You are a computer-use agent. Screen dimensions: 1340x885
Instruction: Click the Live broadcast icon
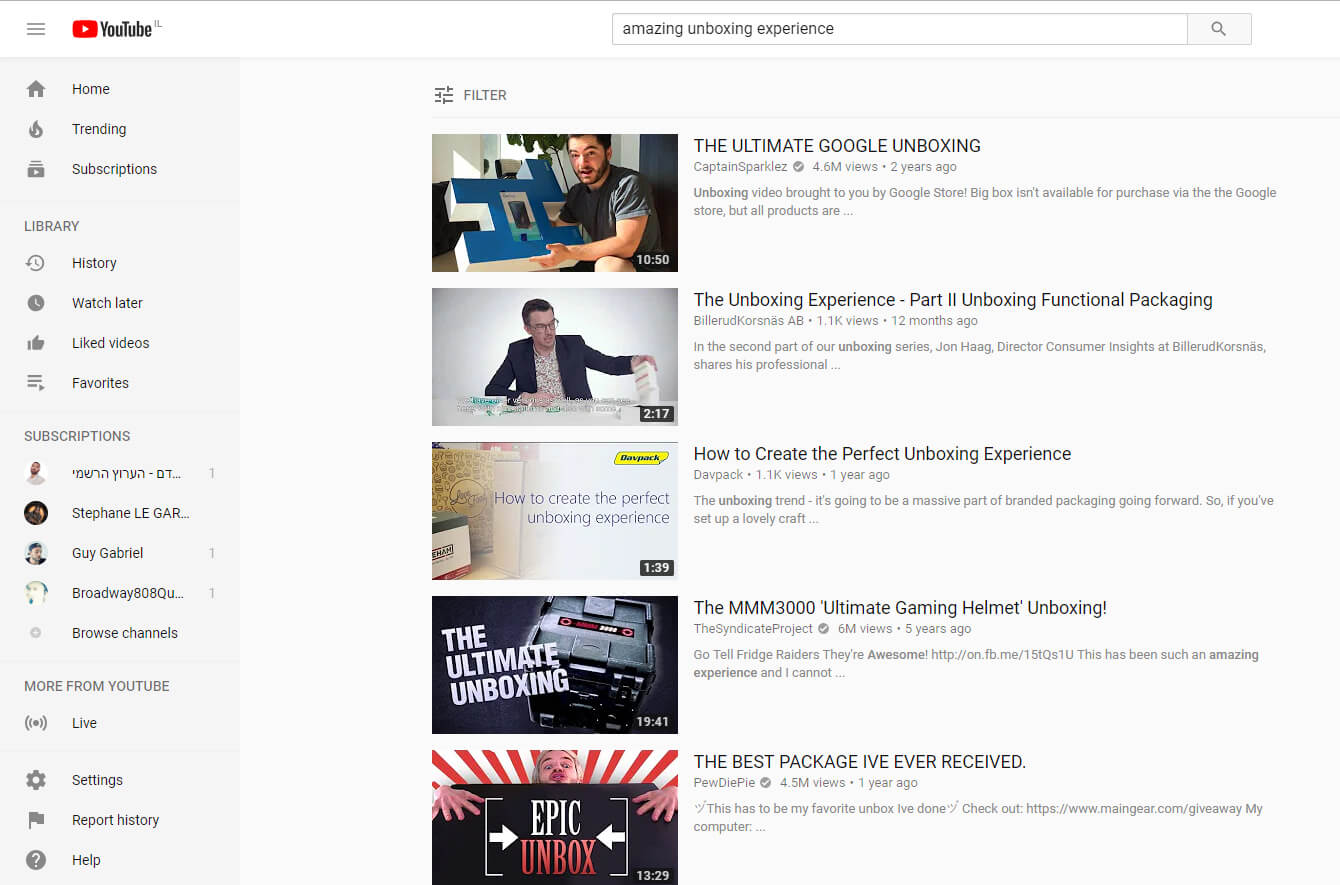click(x=36, y=723)
